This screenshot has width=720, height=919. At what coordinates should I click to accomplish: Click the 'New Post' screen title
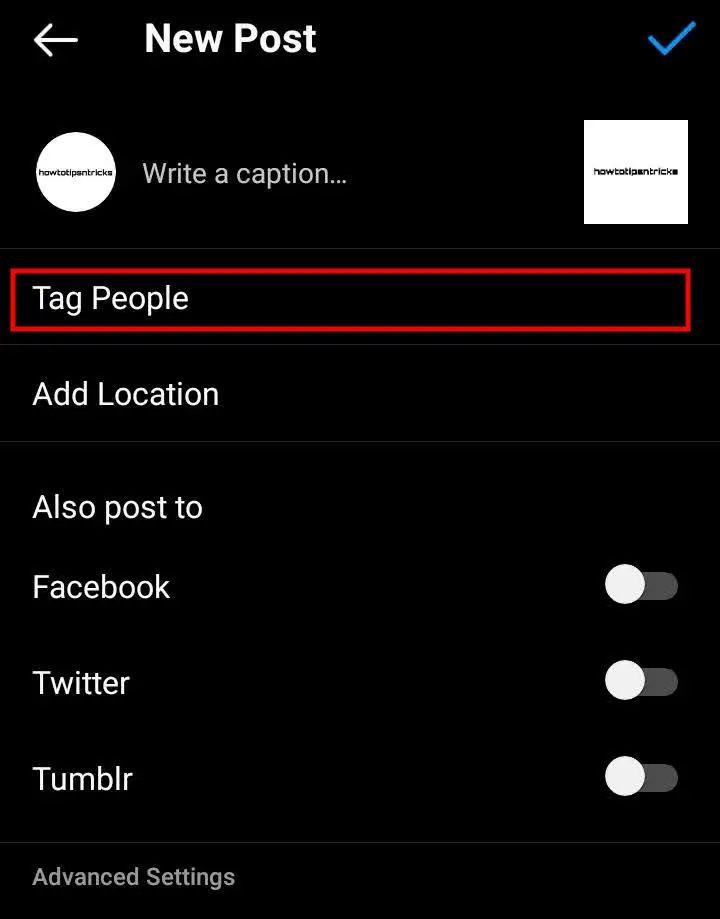pyautogui.click(x=230, y=39)
